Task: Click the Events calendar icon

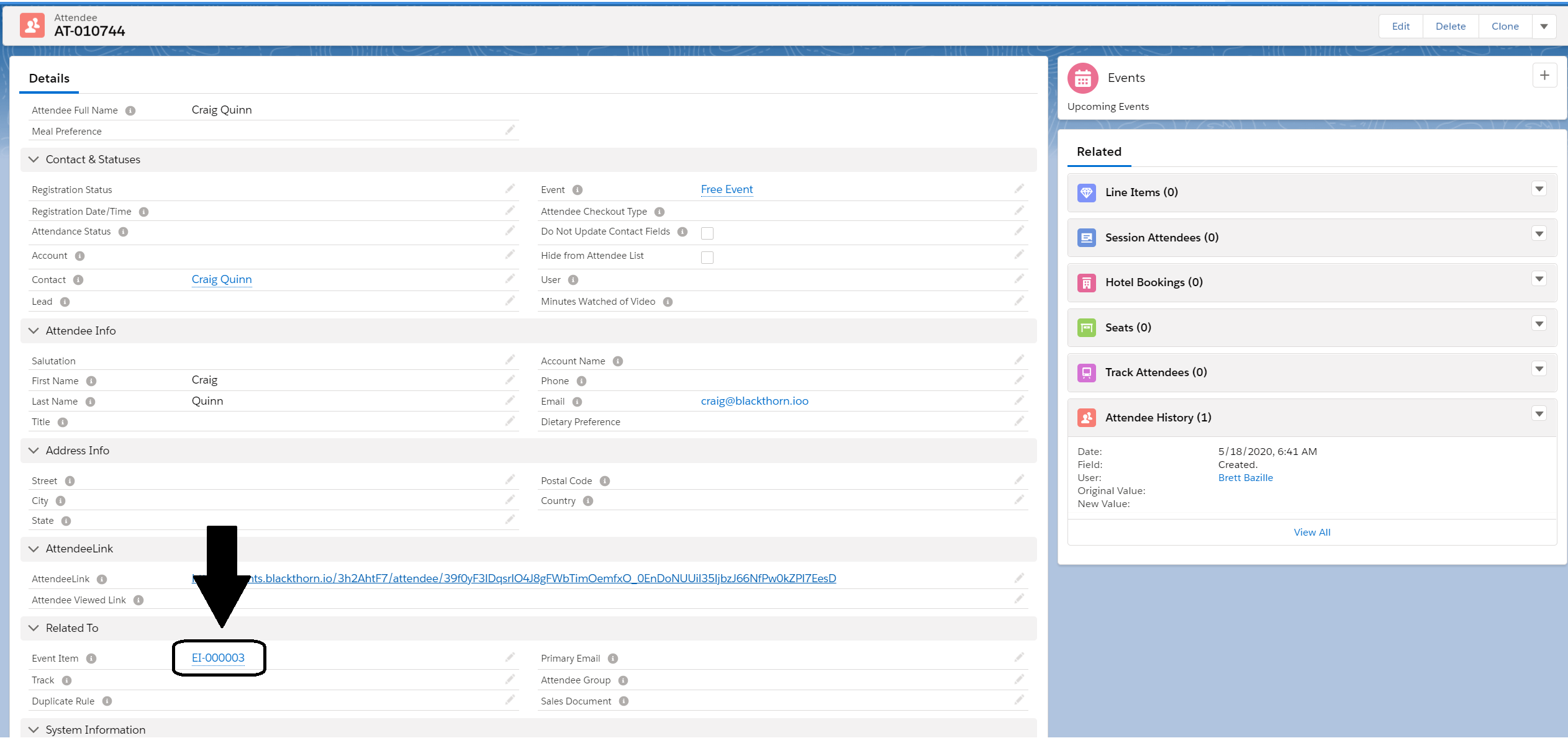Action: coord(1082,78)
